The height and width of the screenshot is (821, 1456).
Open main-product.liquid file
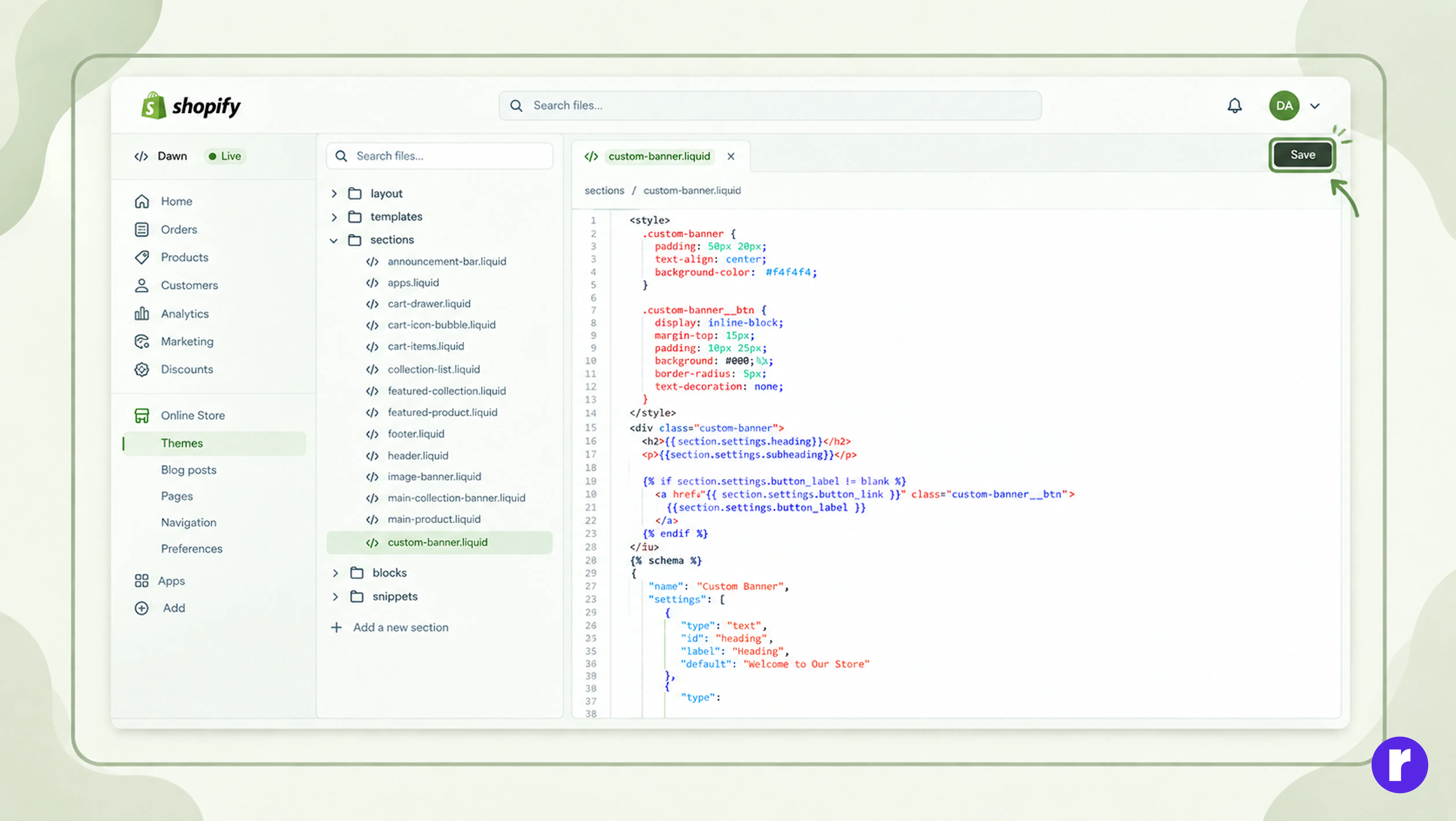[x=433, y=519]
